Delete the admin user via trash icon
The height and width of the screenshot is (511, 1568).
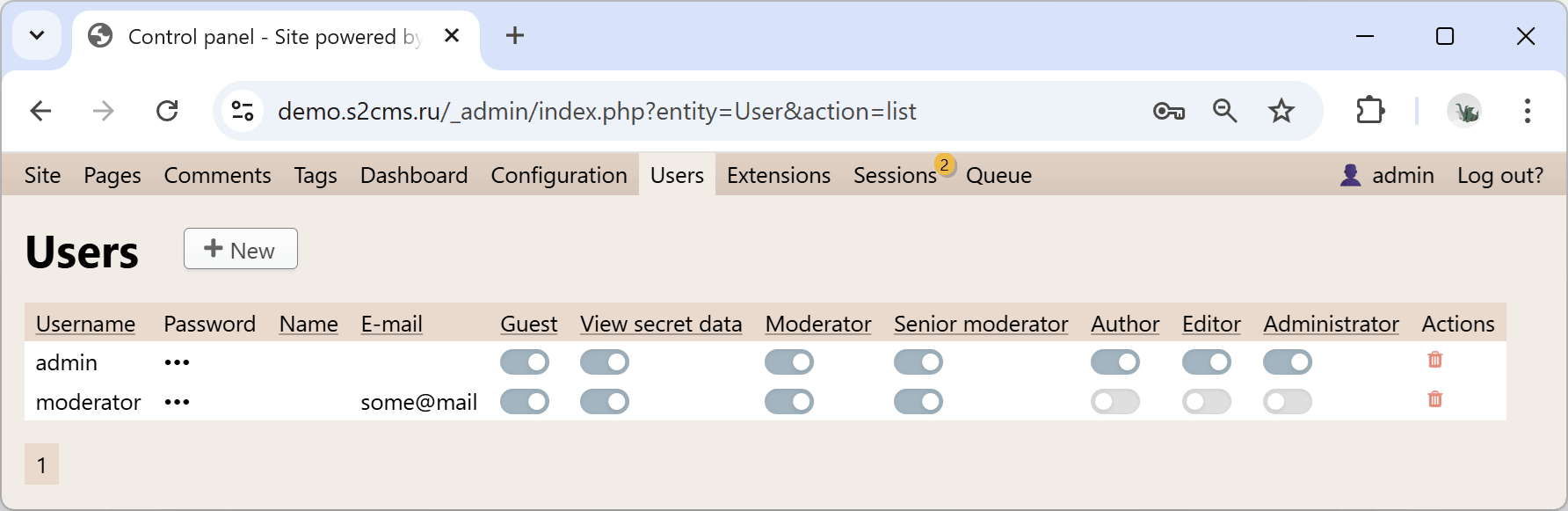[x=1434, y=360]
